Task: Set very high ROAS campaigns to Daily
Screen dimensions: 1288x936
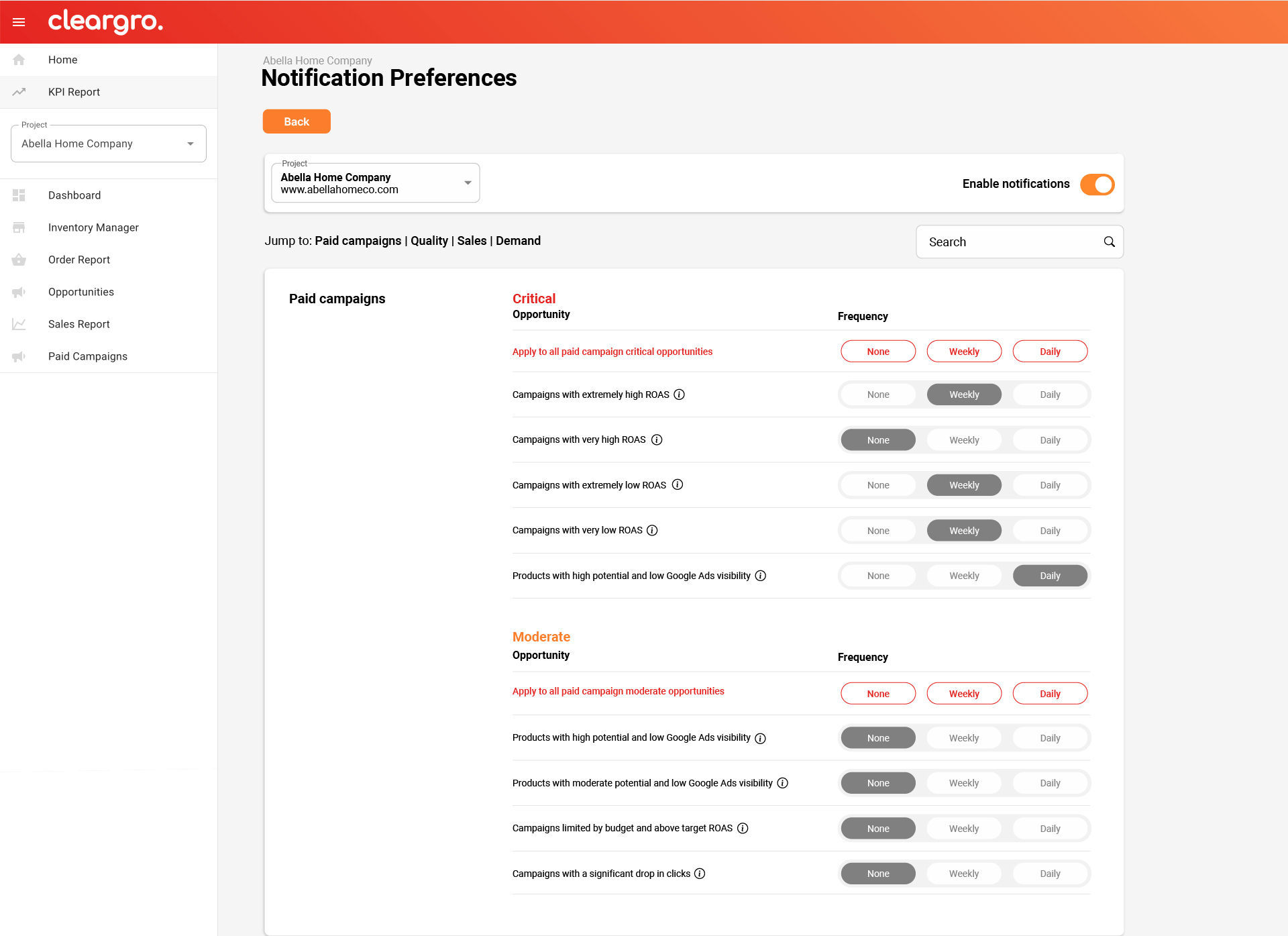Action: point(1049,440)
